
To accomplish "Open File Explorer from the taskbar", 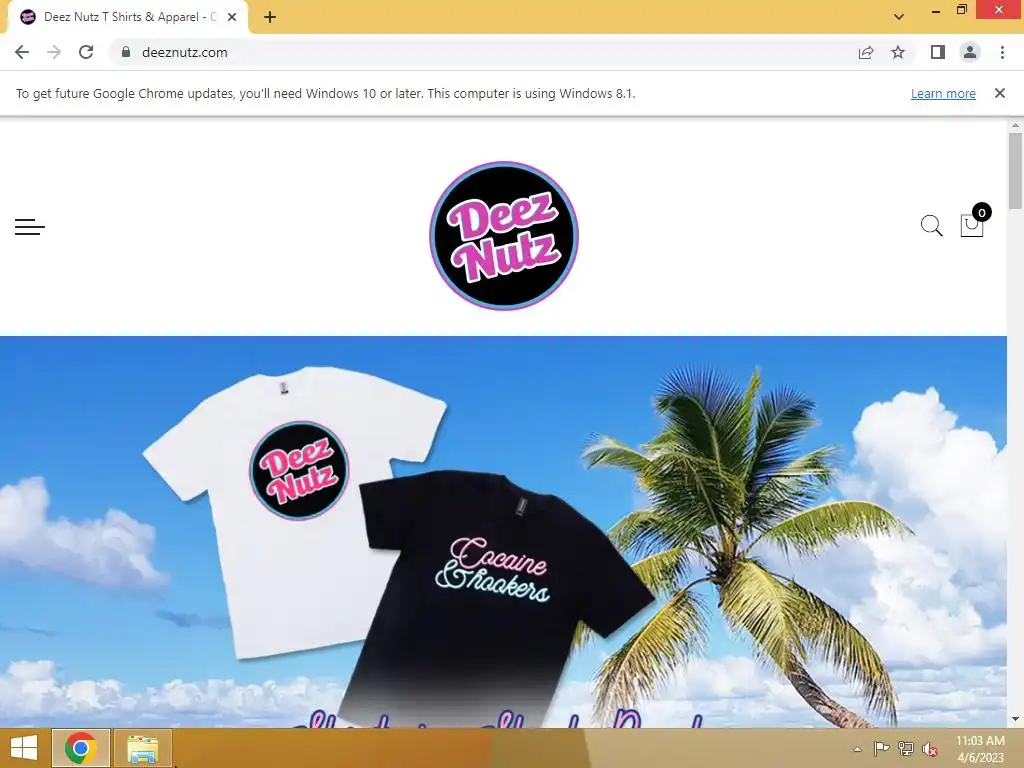I will point(142,748).
